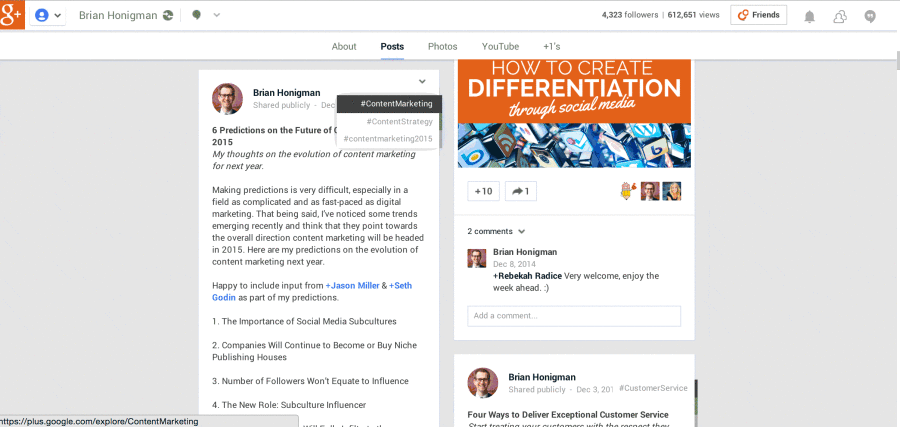Open the Differentiation through social media image
Screen dimensions: 900x427
tap(574, 113)
